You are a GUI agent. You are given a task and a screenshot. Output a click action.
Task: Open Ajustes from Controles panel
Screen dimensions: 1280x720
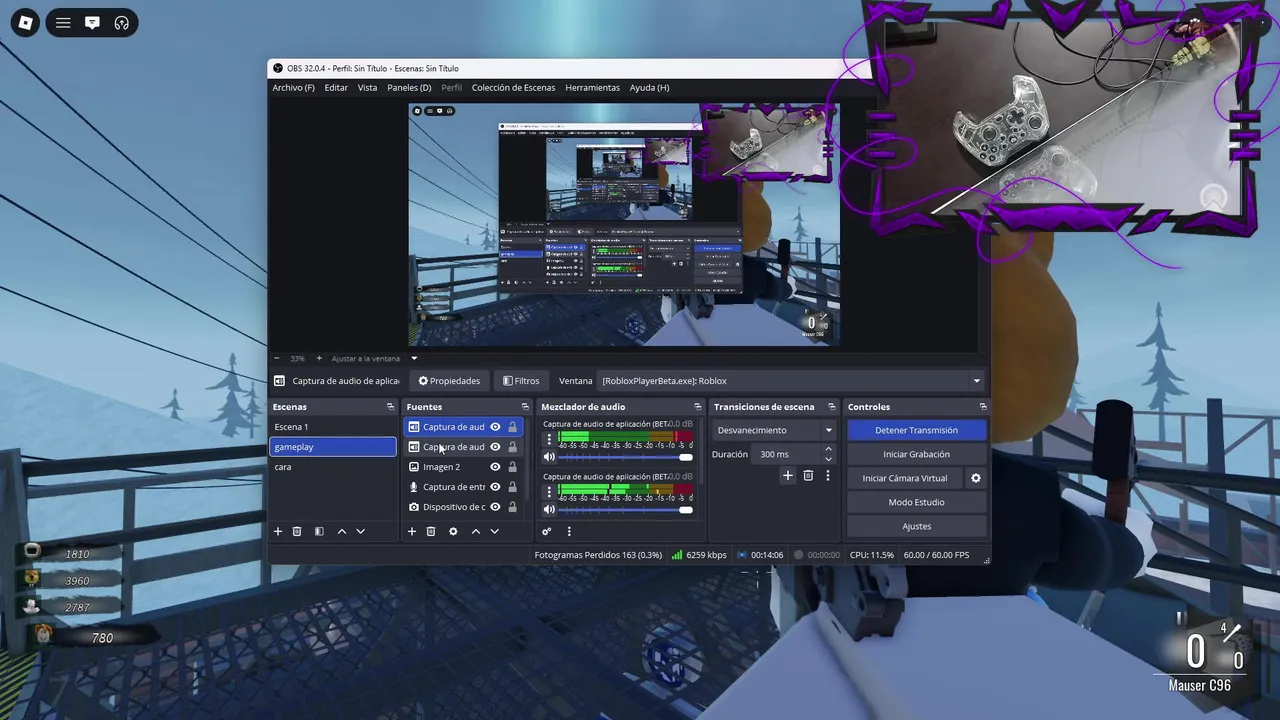click(917, 526)
